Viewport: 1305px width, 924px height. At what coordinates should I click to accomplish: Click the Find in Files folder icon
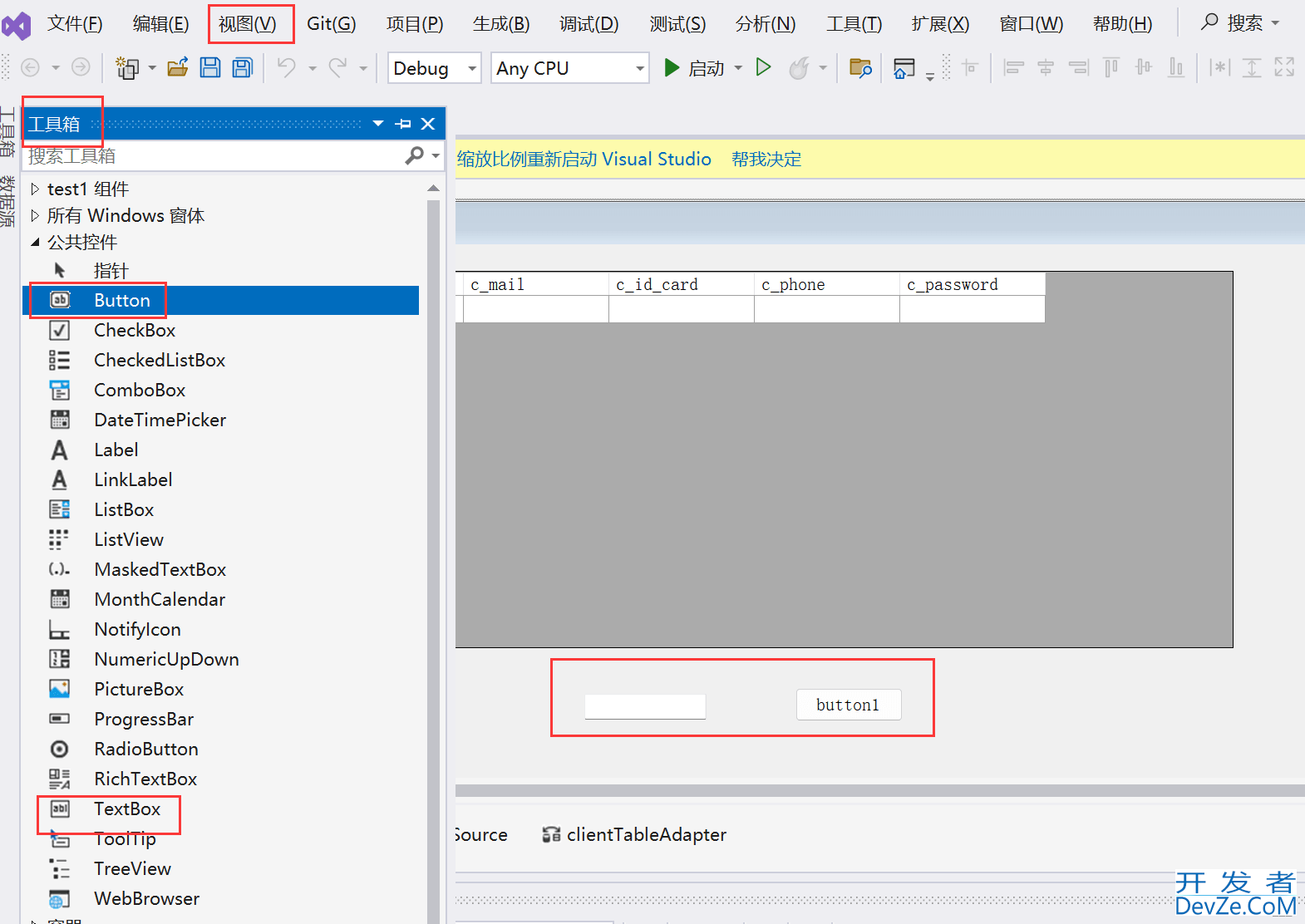point(860,67)
